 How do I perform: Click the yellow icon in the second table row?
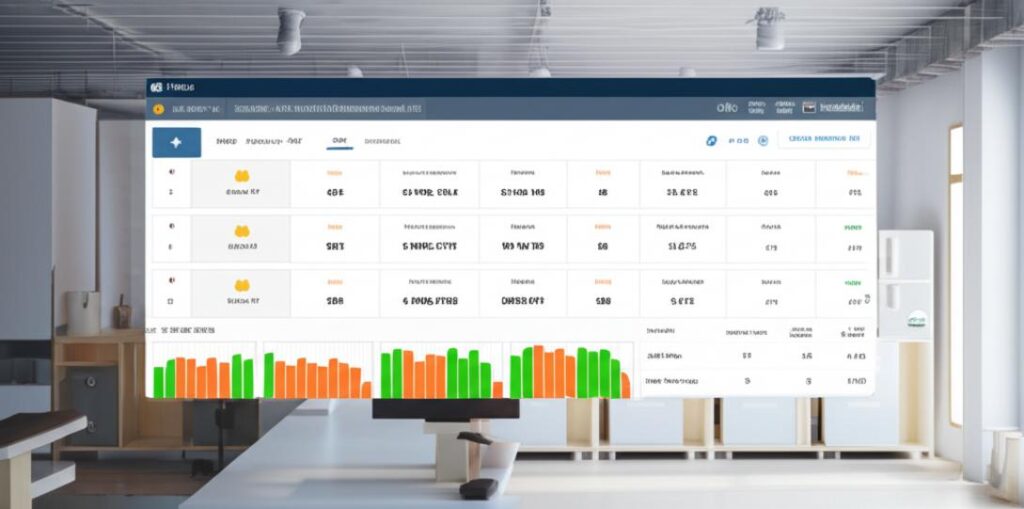(x=240, y=231)
